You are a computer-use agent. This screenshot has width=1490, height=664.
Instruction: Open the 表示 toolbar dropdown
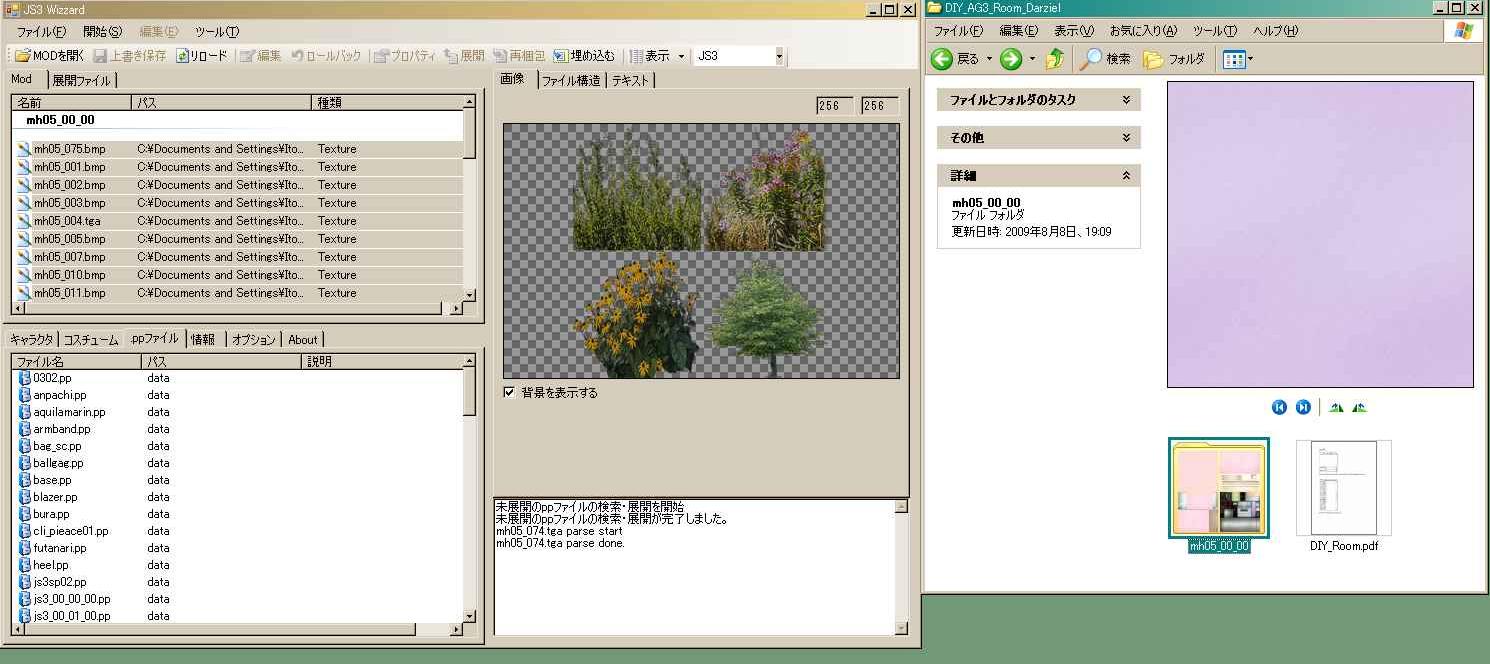(665, 56)
